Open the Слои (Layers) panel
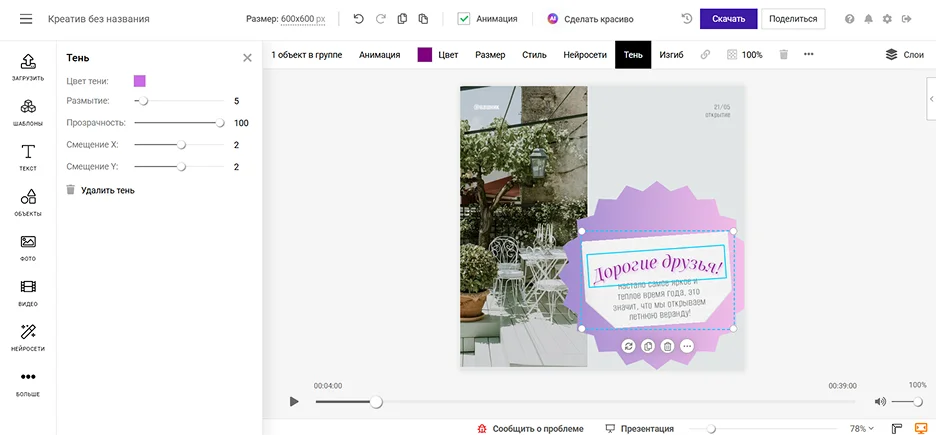 tap(904, 55)
